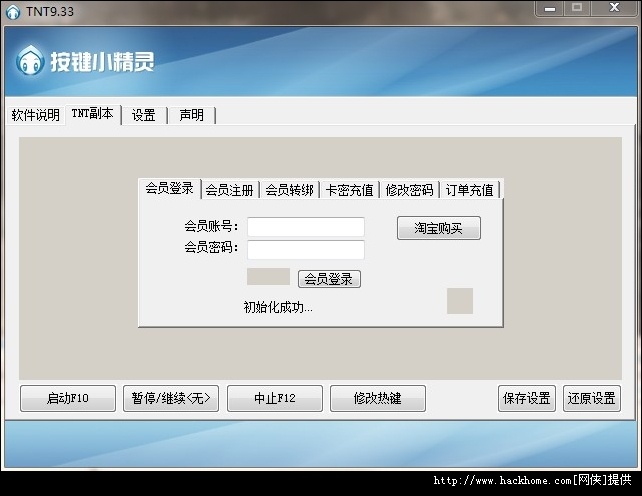
Task: Click into the 会员密码 field
Action: 305,249
